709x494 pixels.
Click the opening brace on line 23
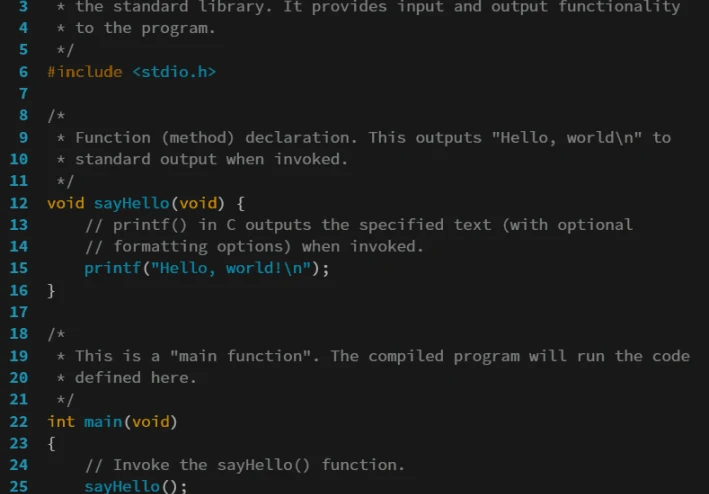click(52, 443)
